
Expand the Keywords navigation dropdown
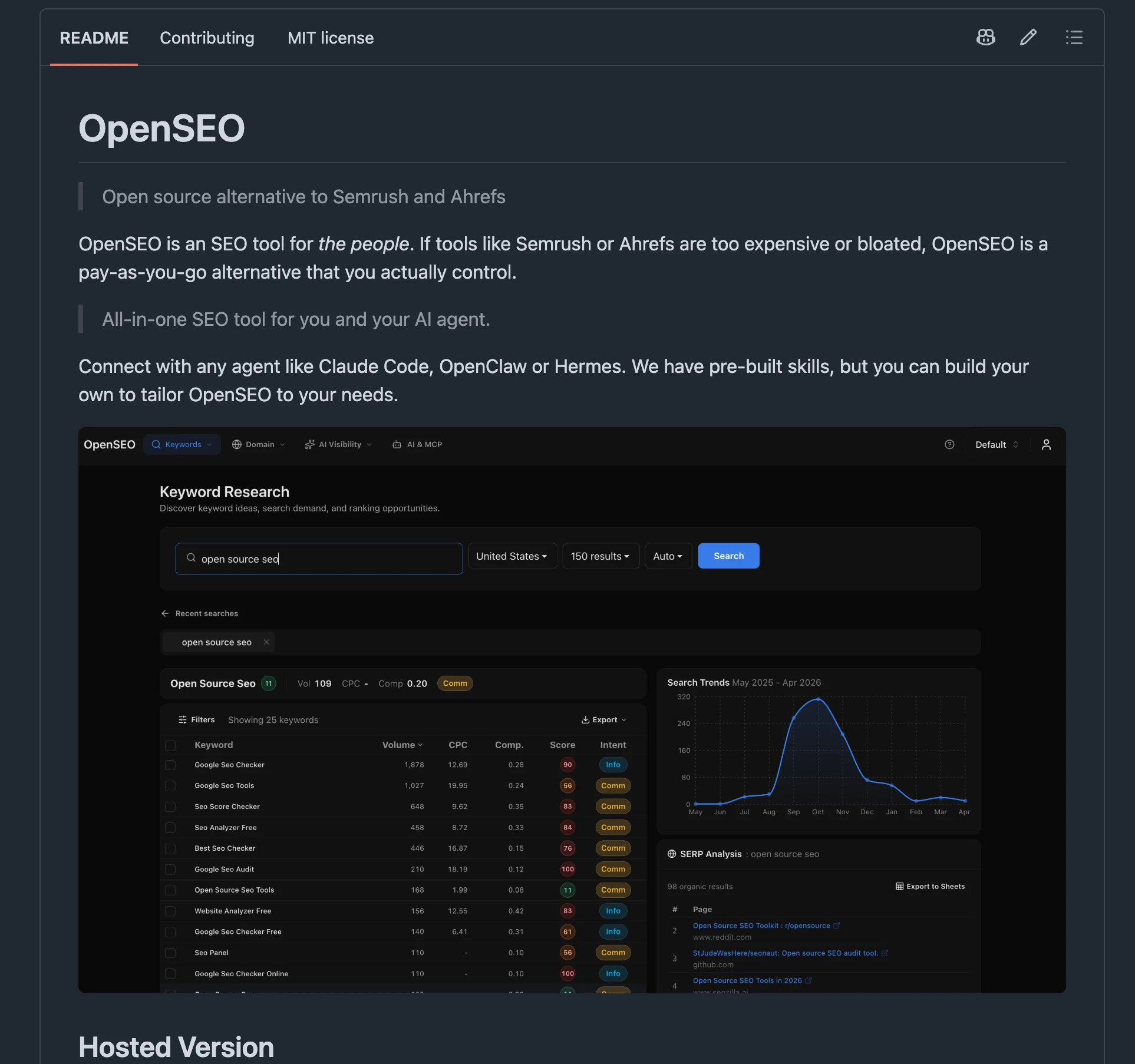[x=182, y=445]
